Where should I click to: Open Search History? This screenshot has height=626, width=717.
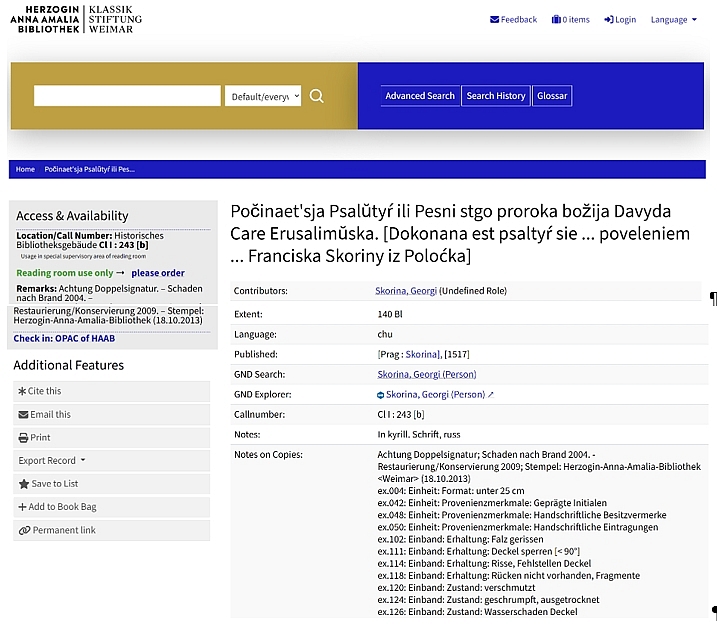click(496, 96)
